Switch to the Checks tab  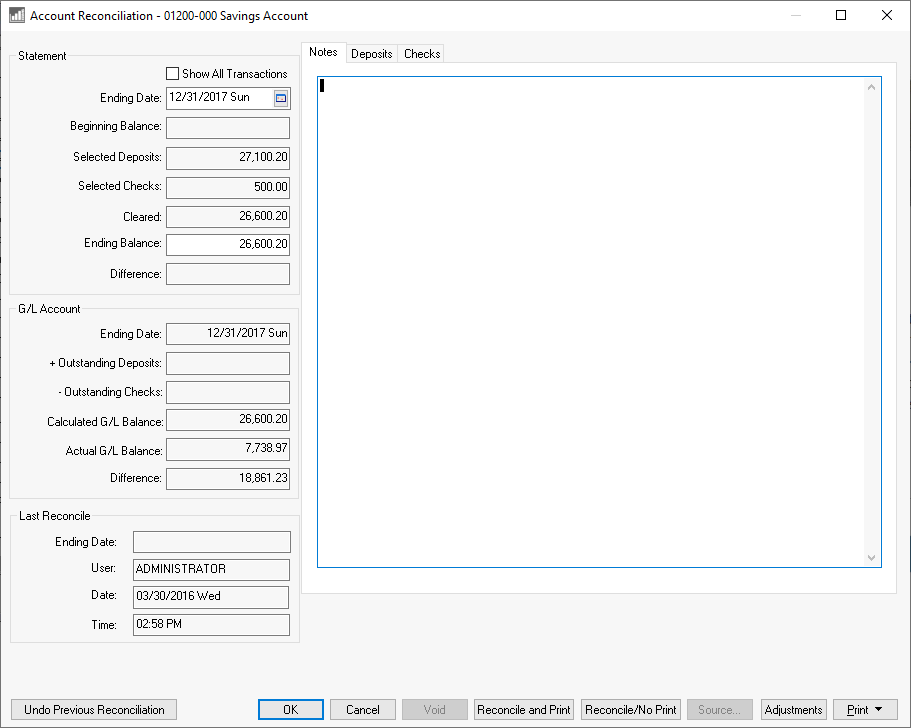(422, 53)
